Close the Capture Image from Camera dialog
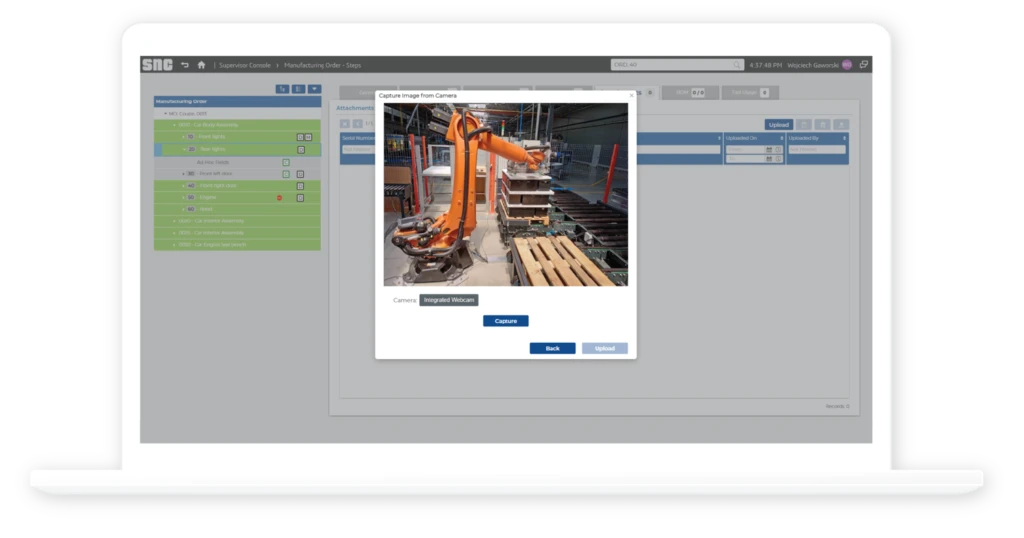Image resolution: width=1024 pixels, height=538 pixels. [630, 96]
